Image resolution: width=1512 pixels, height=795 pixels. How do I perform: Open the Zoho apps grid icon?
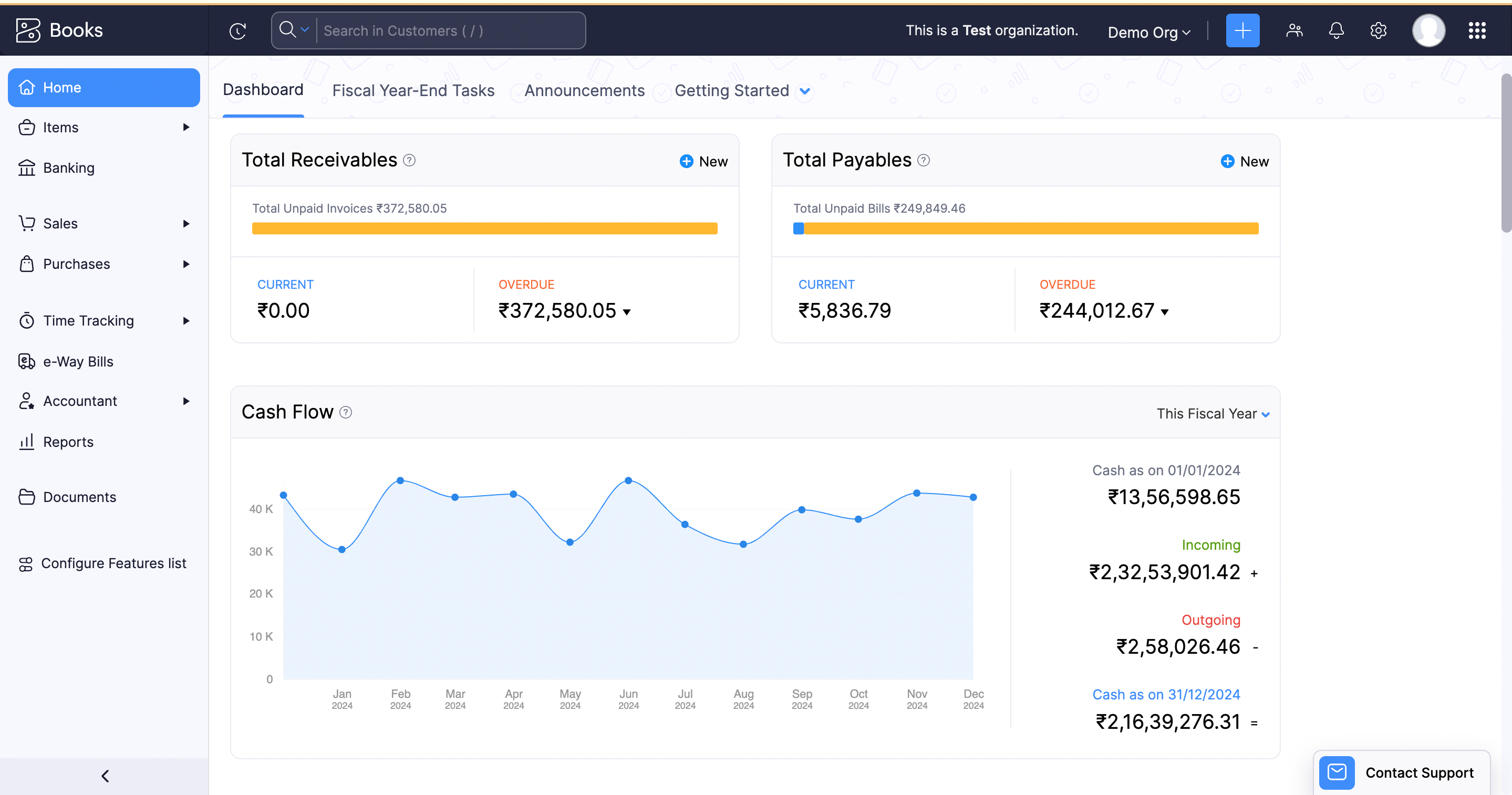(1477, 30)
